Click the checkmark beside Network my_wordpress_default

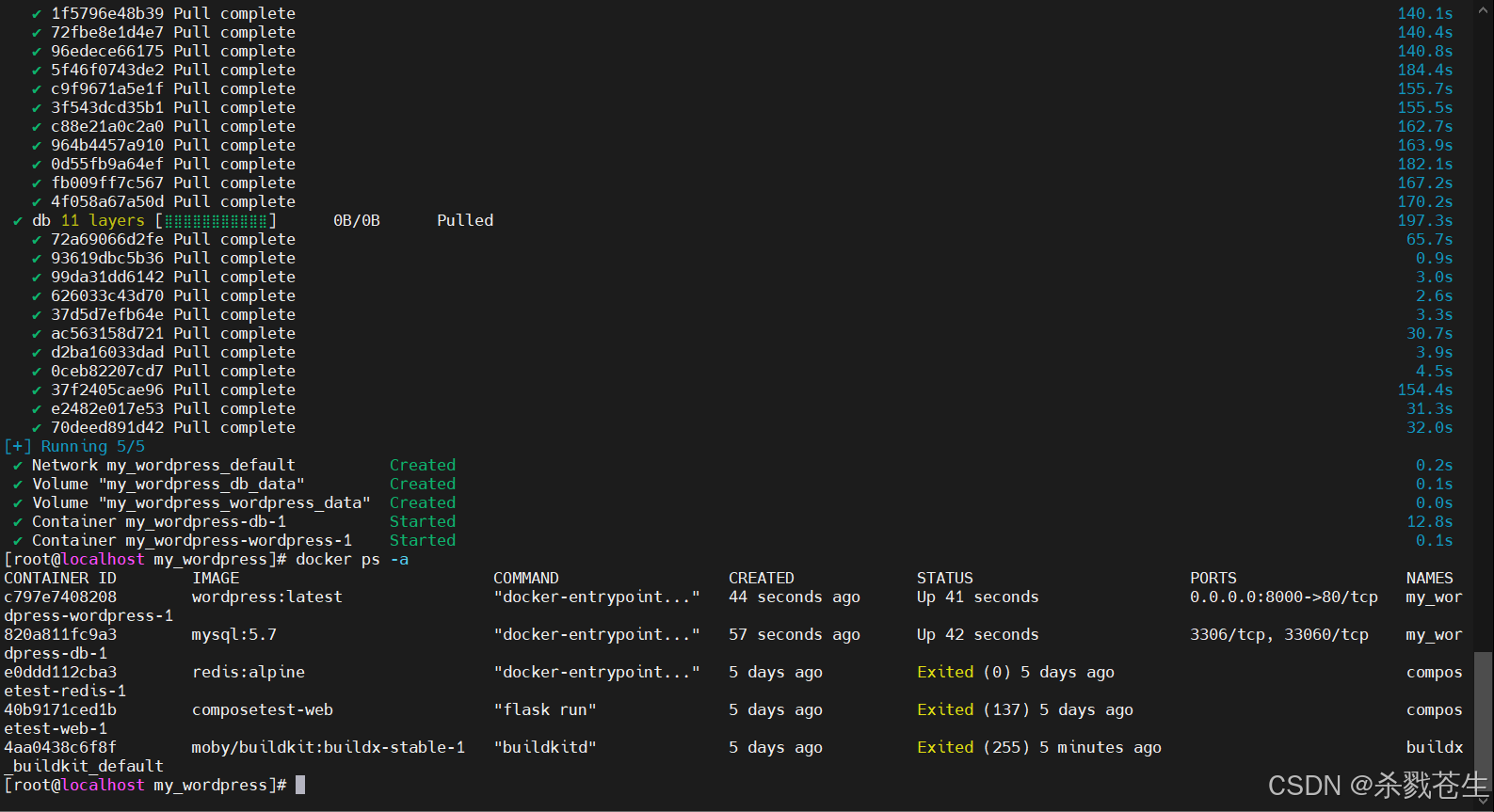click(18, 466)
